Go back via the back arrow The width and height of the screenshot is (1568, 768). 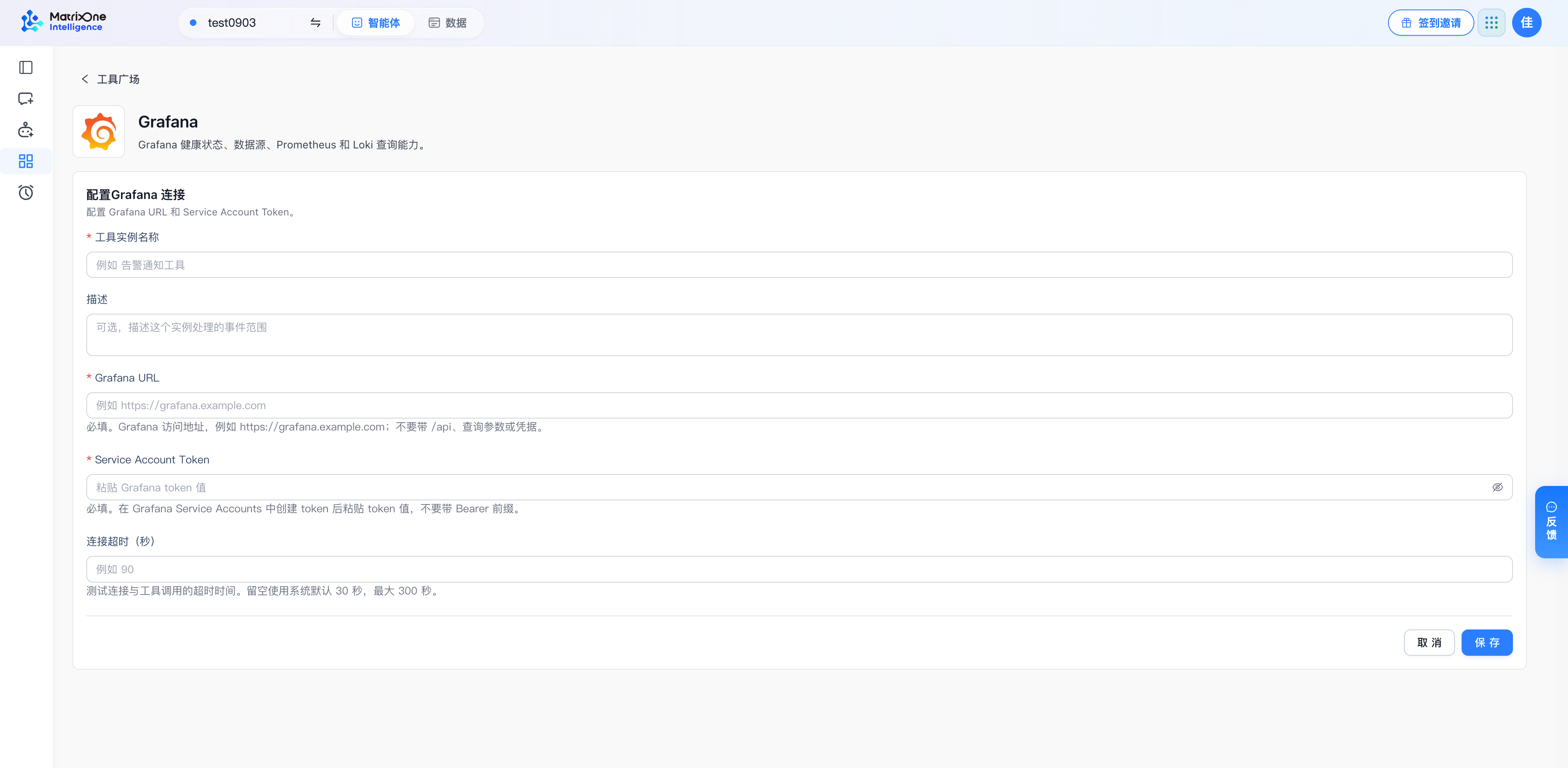point(85,79)
